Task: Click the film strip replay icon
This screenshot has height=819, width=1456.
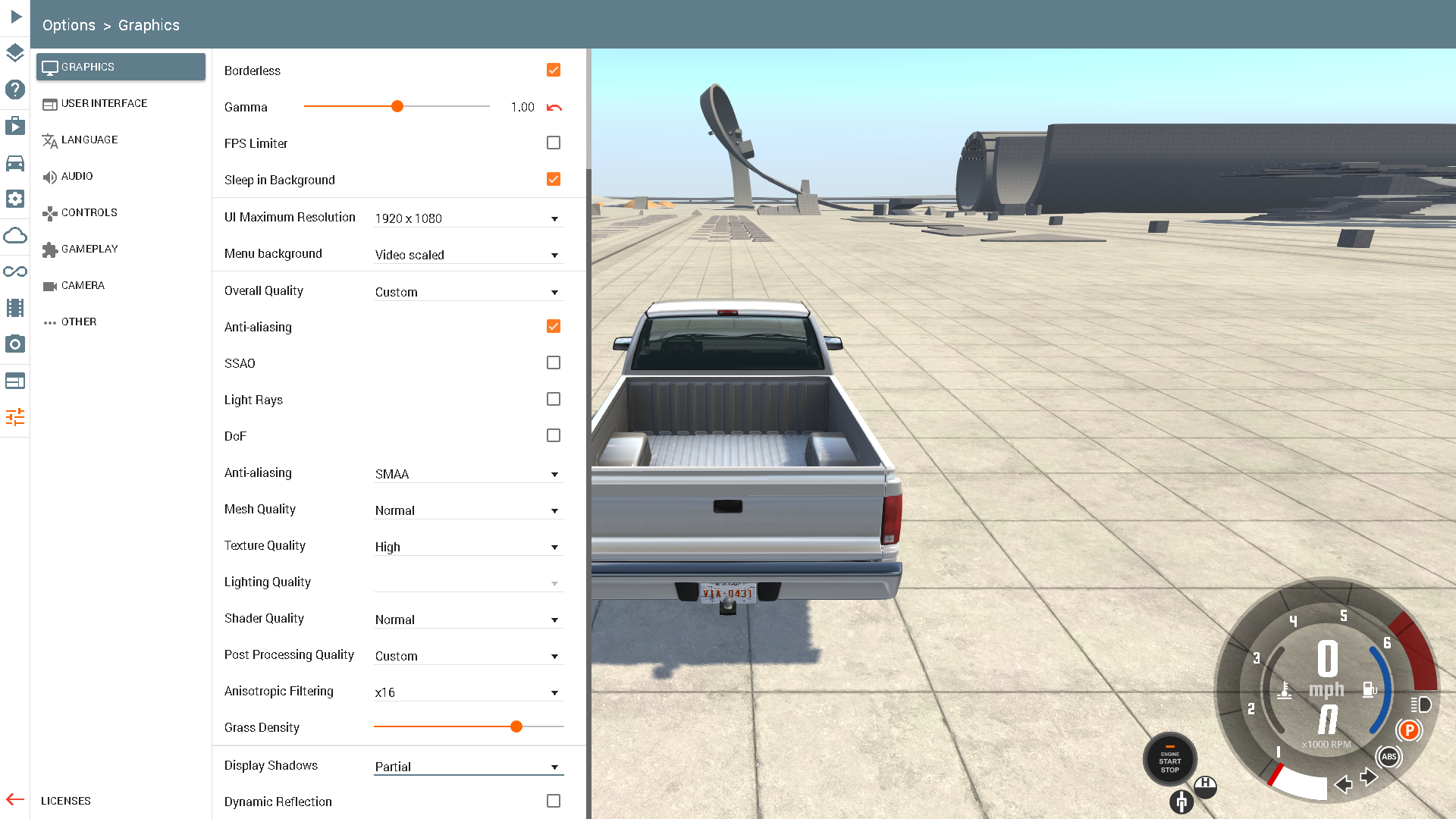Action: pyautogui.click(x=15, y=308)
